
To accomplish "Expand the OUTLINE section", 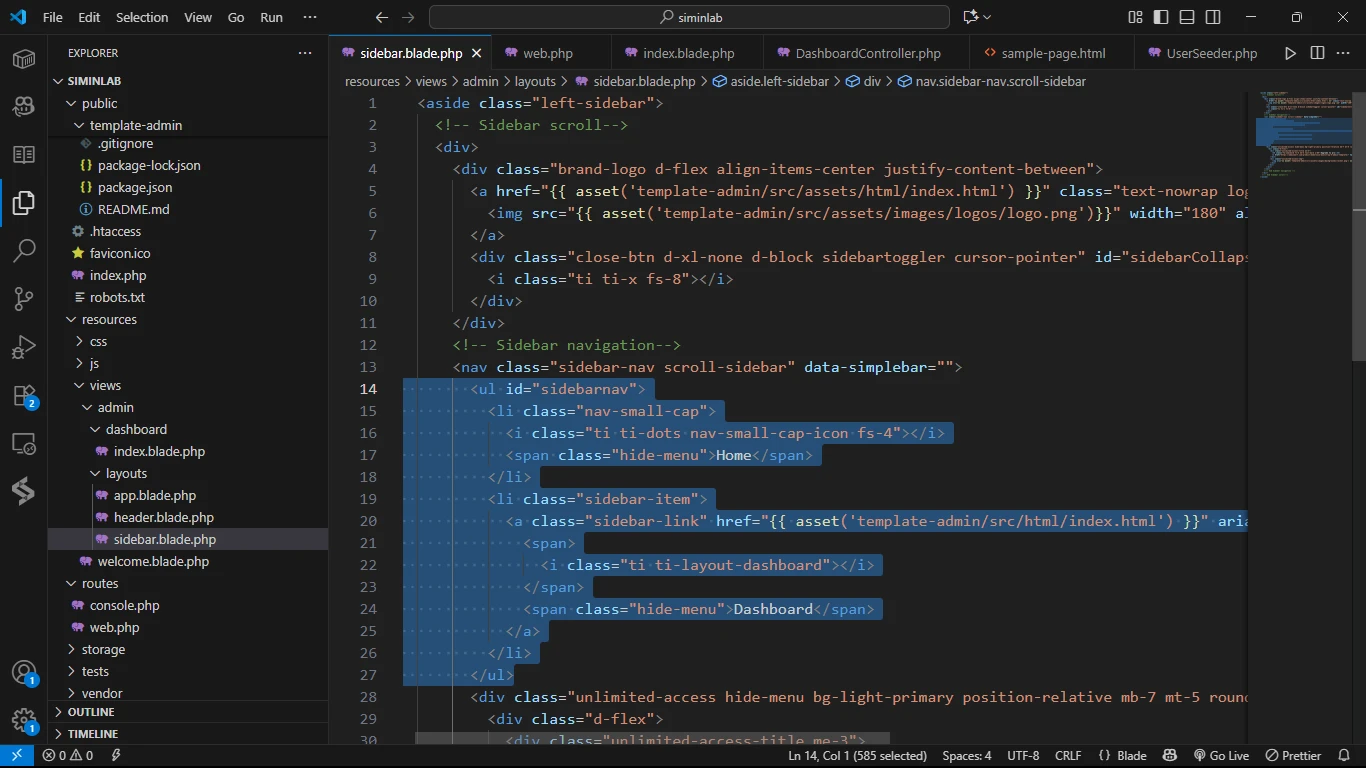I will (x=91, y=712).
